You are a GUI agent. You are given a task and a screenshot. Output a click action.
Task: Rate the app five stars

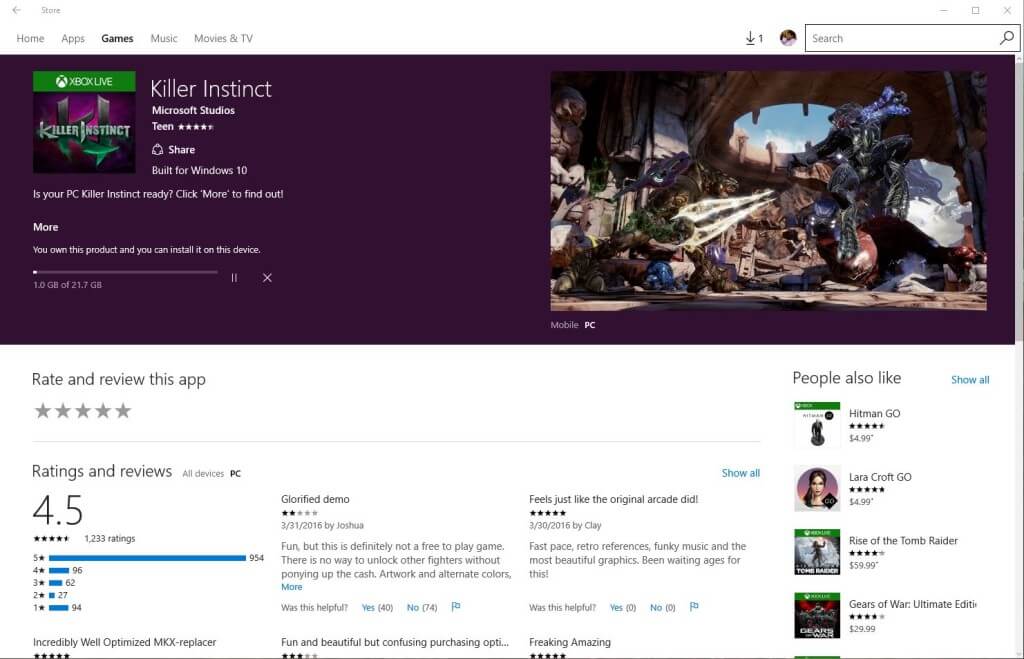[123, 410]
